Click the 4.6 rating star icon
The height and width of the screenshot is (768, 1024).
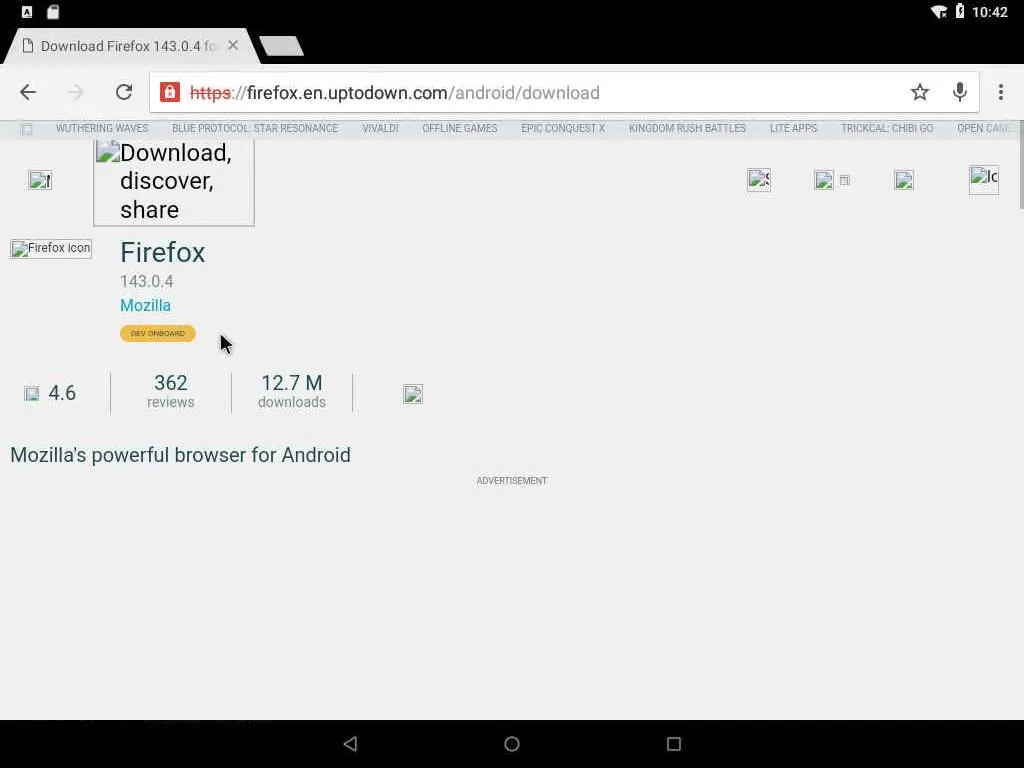click(x=31, y=393)
